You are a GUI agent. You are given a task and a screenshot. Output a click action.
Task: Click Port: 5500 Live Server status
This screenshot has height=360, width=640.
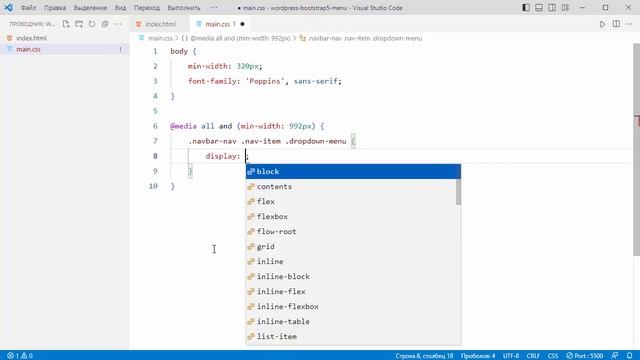tap(584, 356)
